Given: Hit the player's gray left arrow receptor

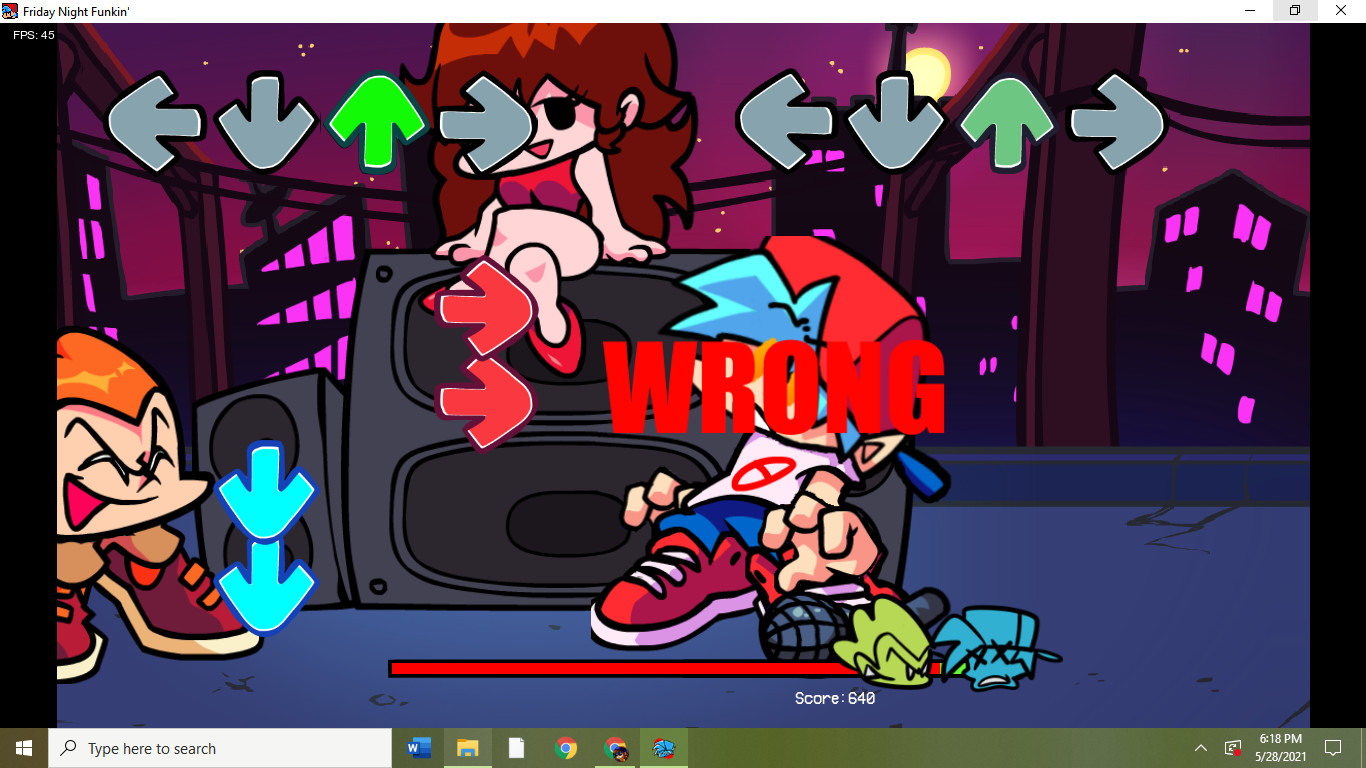Looking at the screenshot, I should (786, 121).
